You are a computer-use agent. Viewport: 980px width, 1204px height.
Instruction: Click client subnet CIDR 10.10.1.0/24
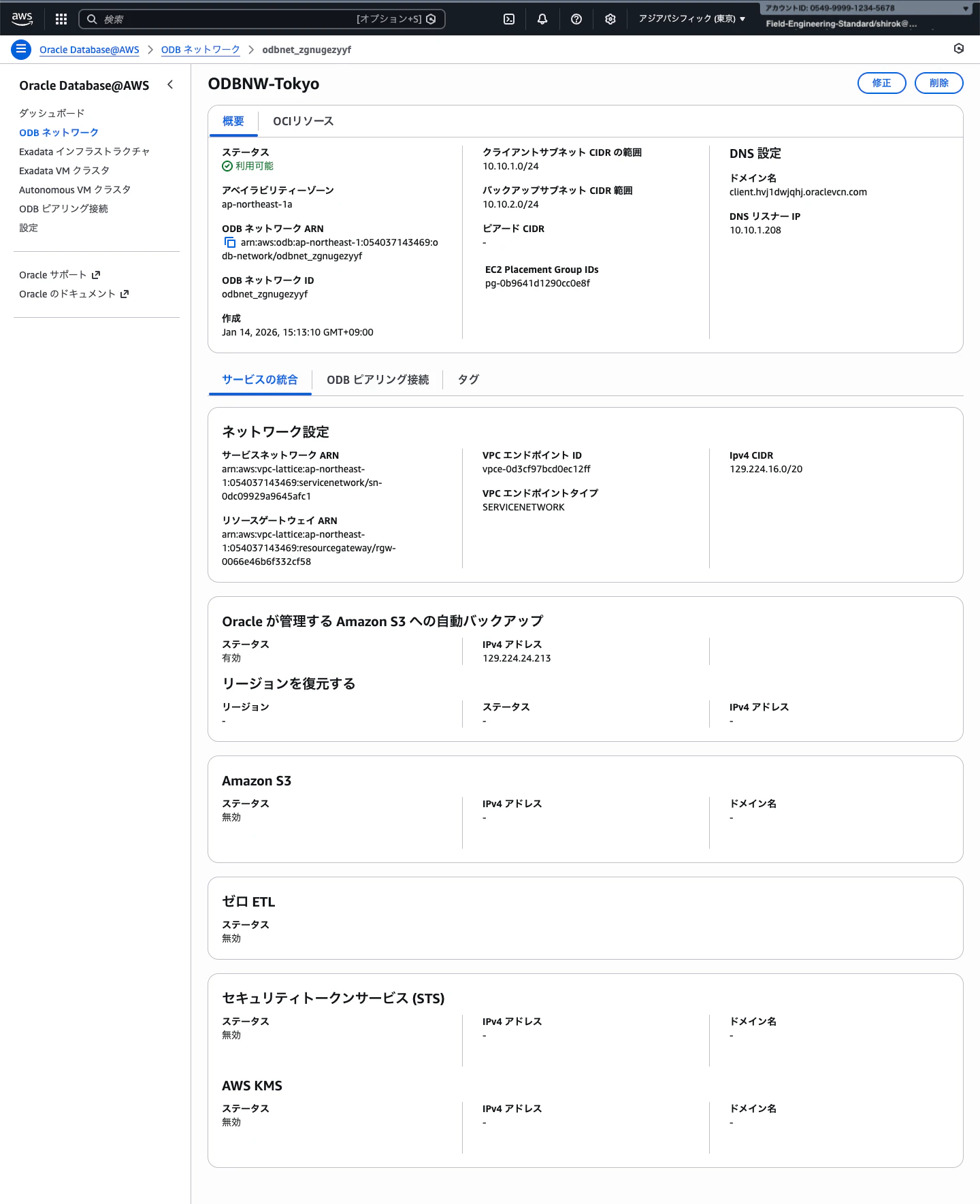coord(510,166)
